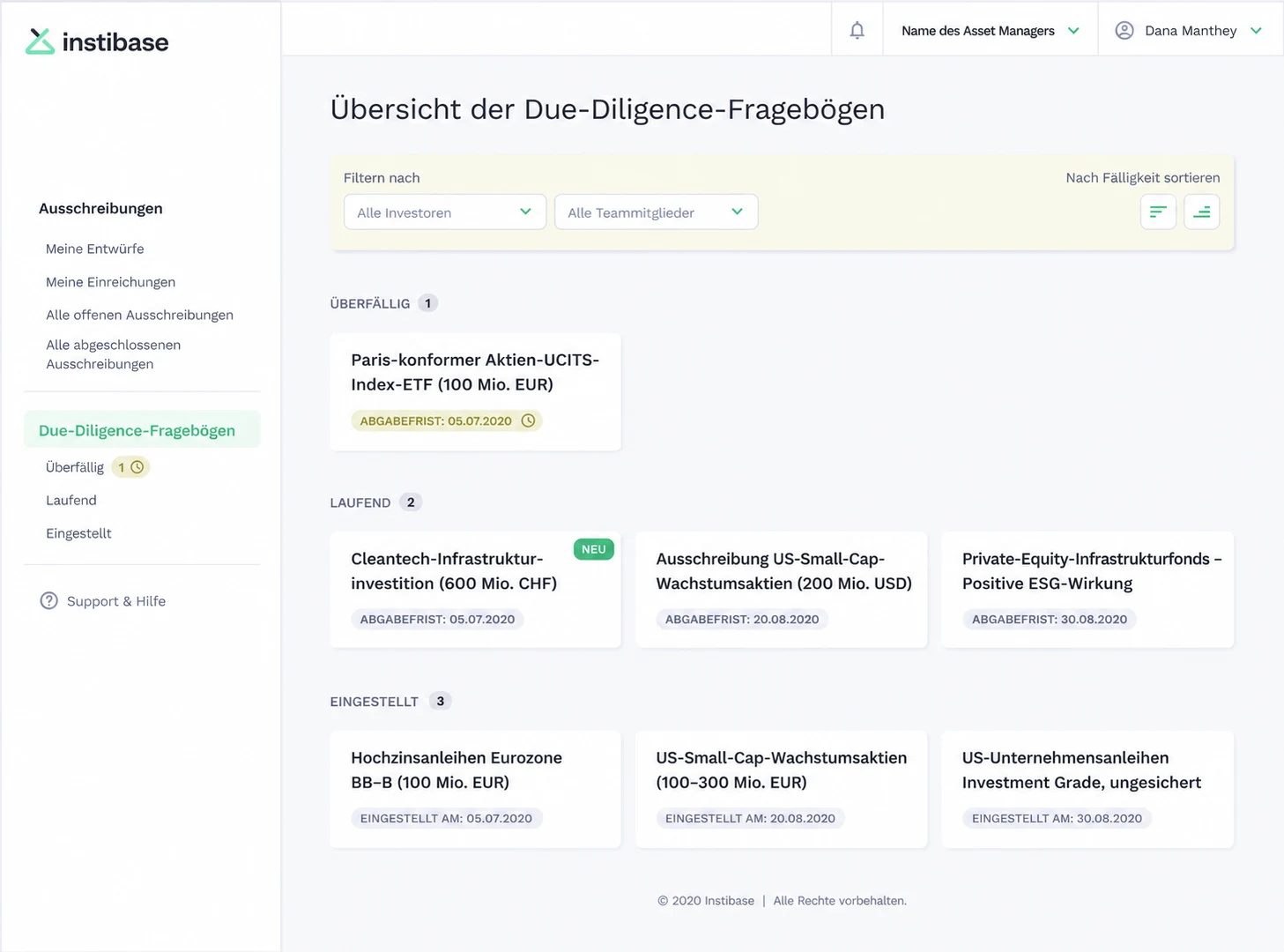Viewport: 1284px width, 952px height.
Task: Show Eingestellt questionnaires in sidebar
Action: tap(78, 533)
